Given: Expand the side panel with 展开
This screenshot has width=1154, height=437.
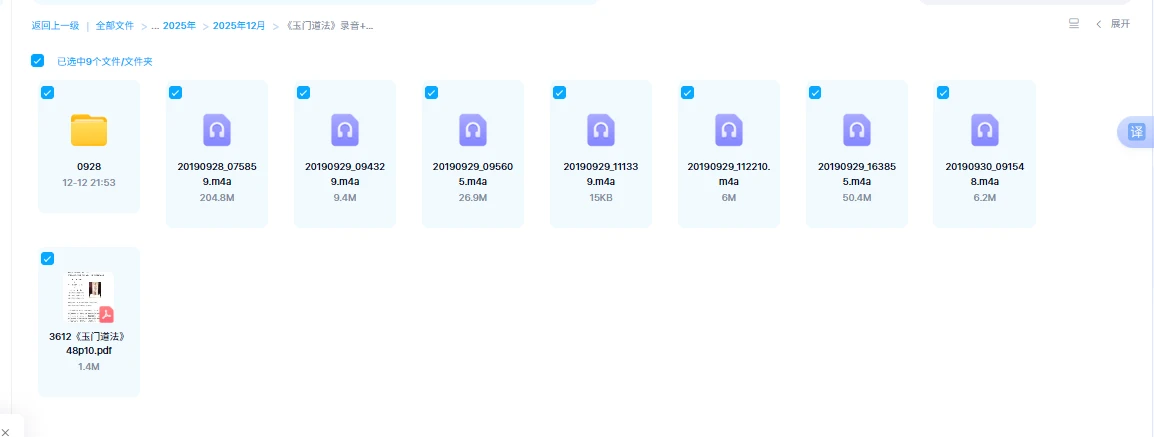Looking at the screenshot, I should (1114, 24).
